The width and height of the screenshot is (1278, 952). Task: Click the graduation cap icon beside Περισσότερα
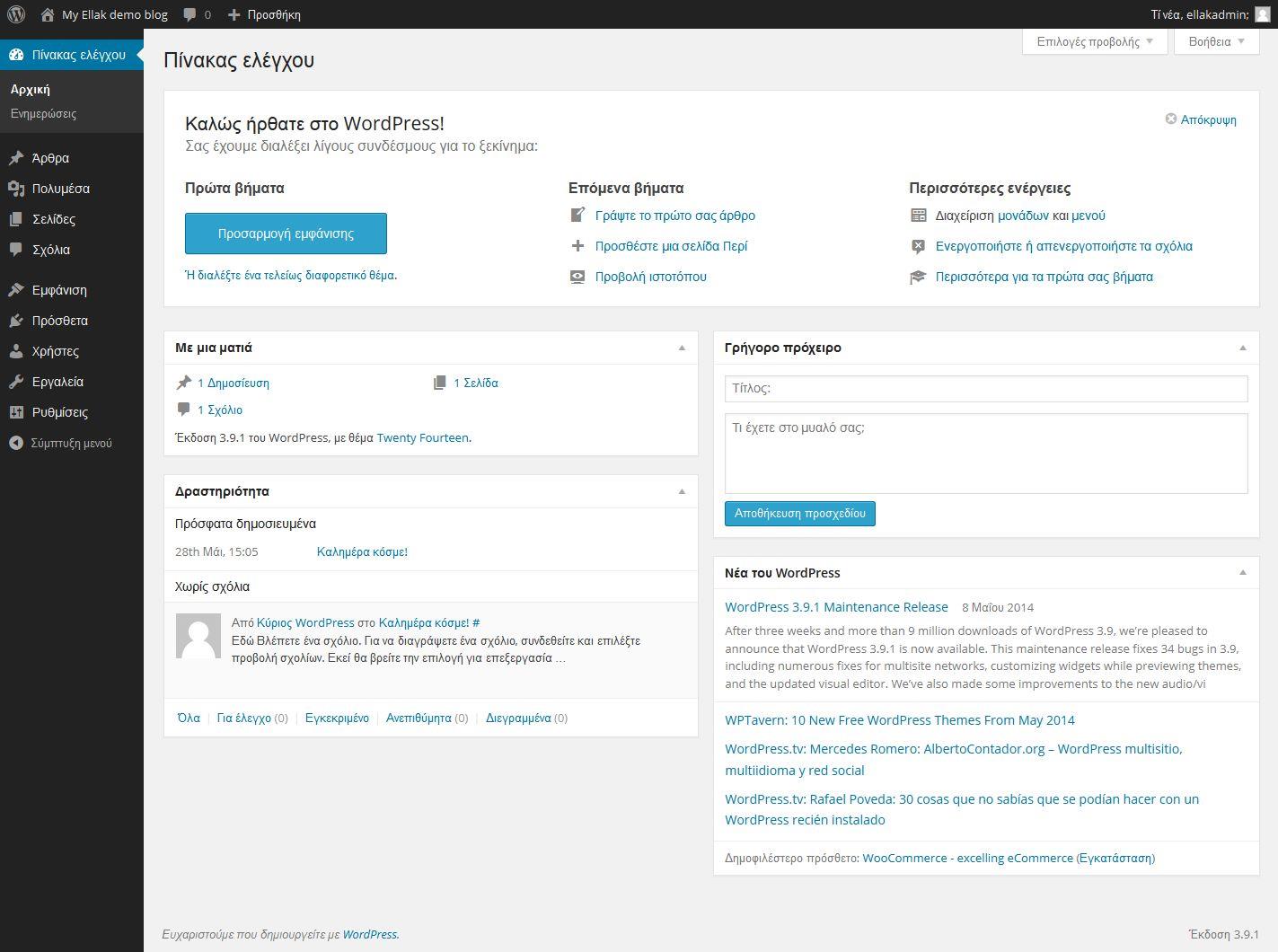[x=918, y=277]
